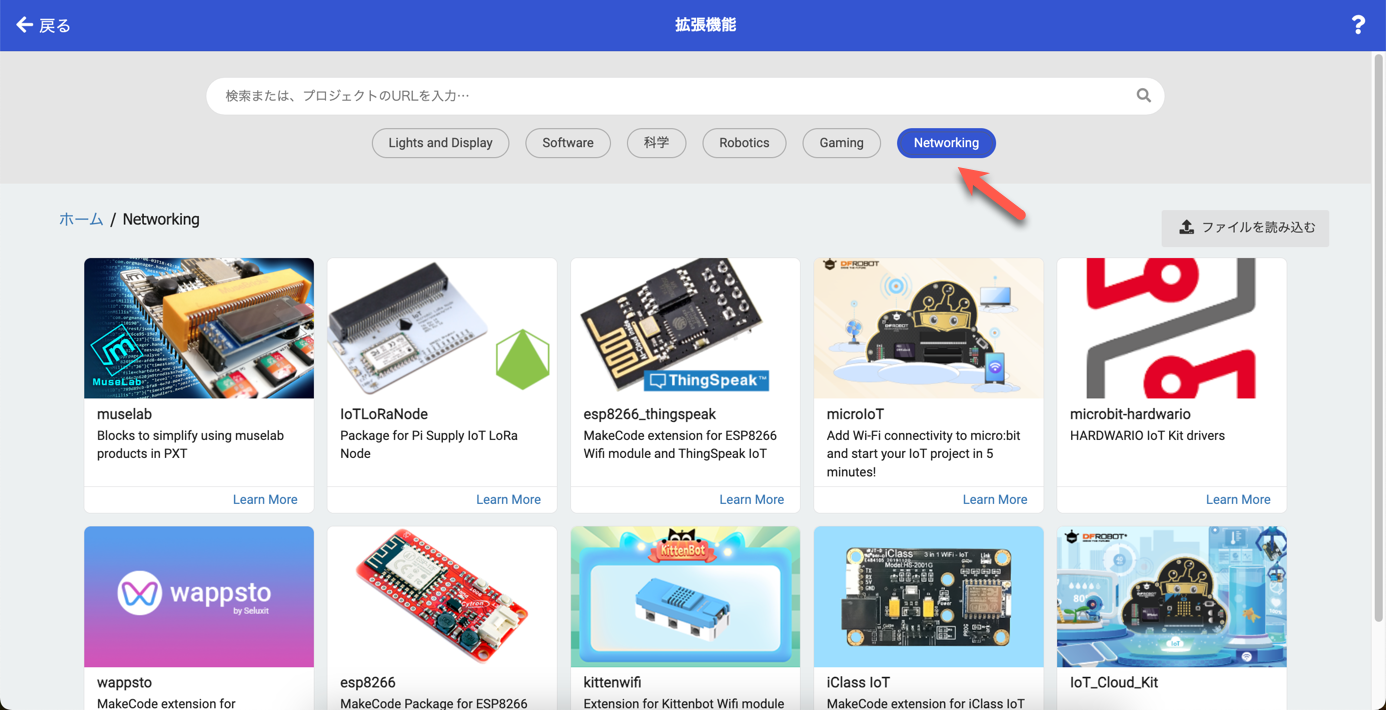Open Learn More for microbit-hardwario
Viewport: 1386px width, 710px height.
(1238, 499)
